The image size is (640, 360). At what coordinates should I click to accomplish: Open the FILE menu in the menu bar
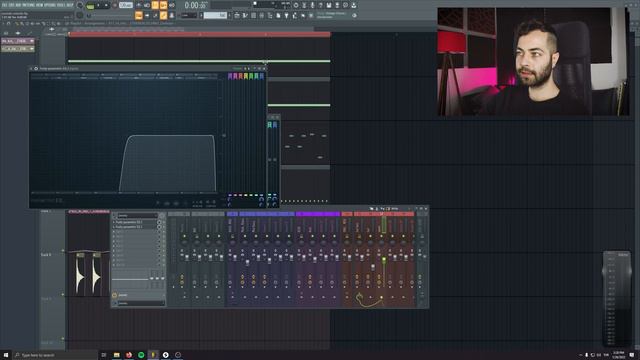[4, 5]
